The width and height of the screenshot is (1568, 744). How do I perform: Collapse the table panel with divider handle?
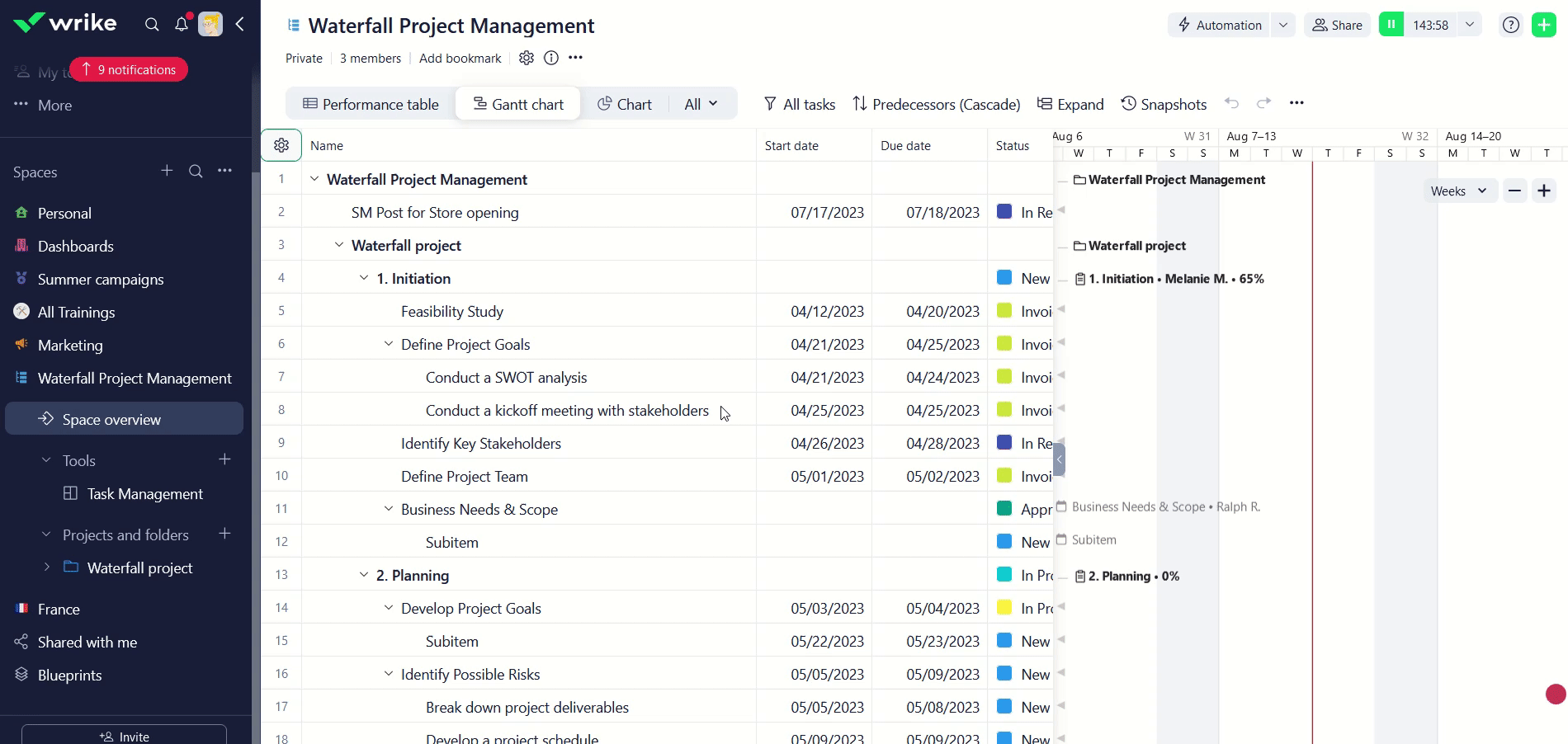tap(1059, 459)
